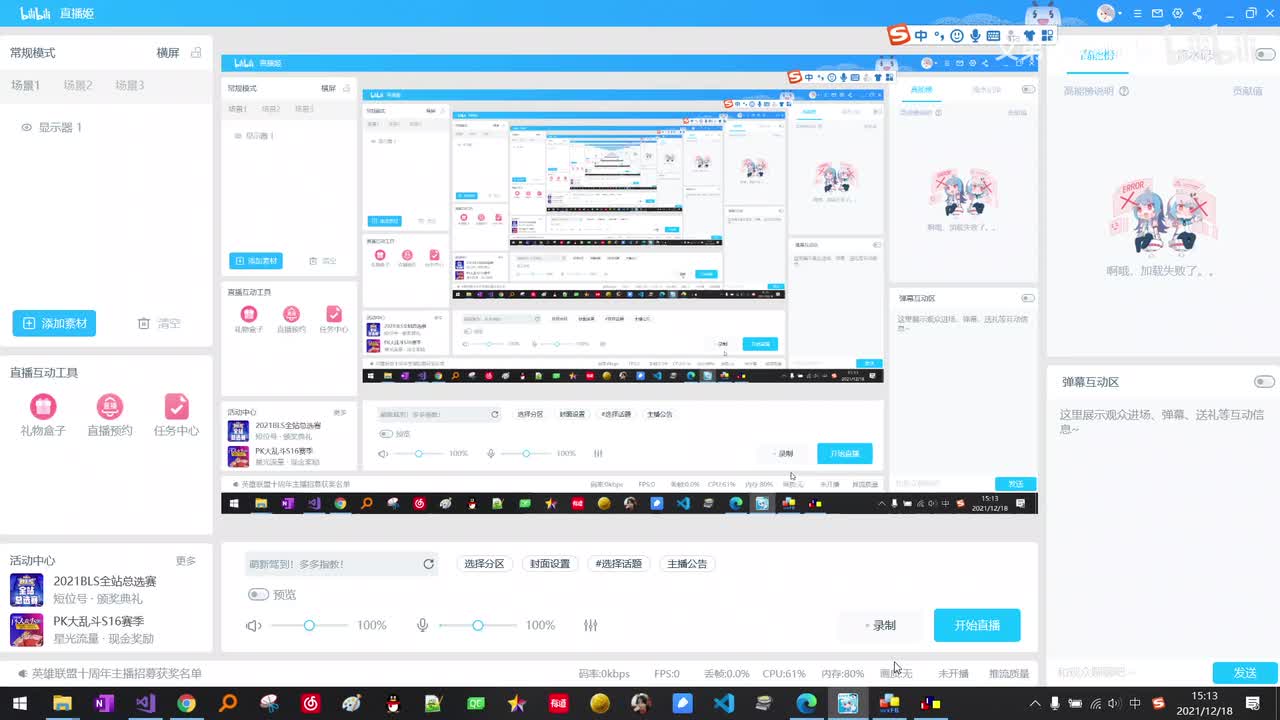Open the 封面设置 cover settings button
Screen dimensions: 1280x720
(550, 564)
